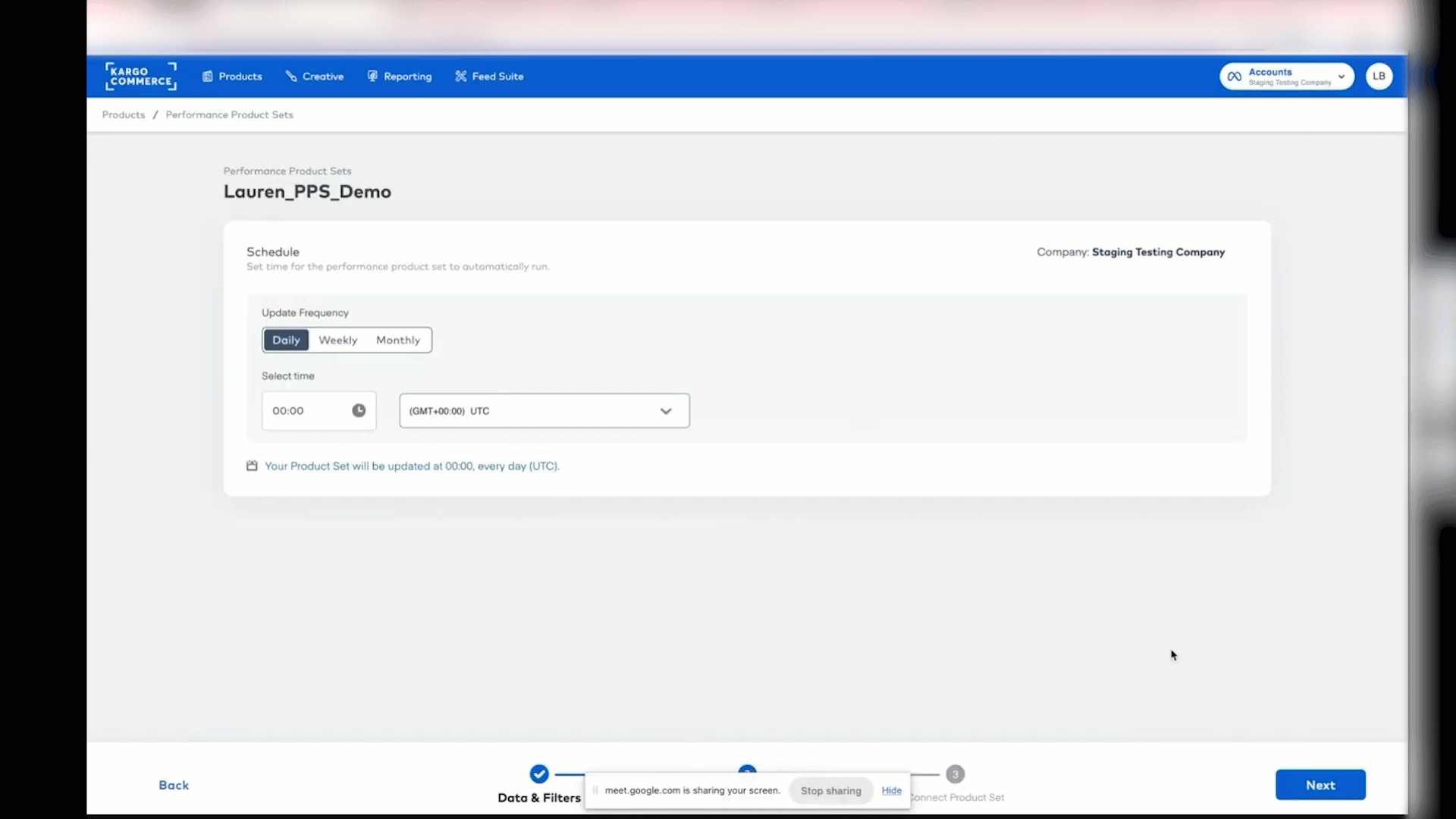The height and width of the screenshot is (819, 1456).
Task: Click the Kargo Commerce logo
Action: tap(140, 76)
